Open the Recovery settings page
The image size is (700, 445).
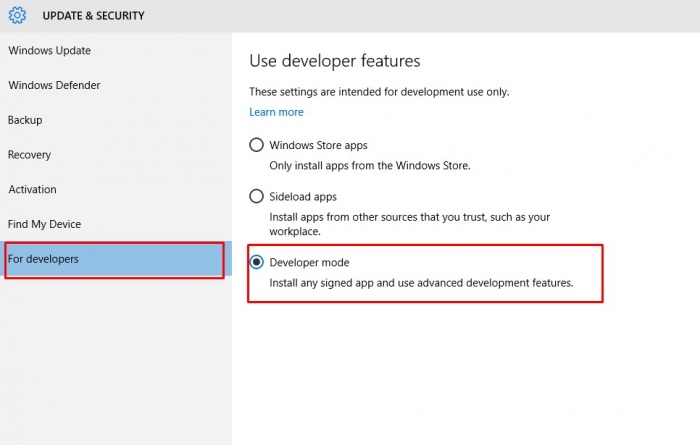click(x=29, y=155)
